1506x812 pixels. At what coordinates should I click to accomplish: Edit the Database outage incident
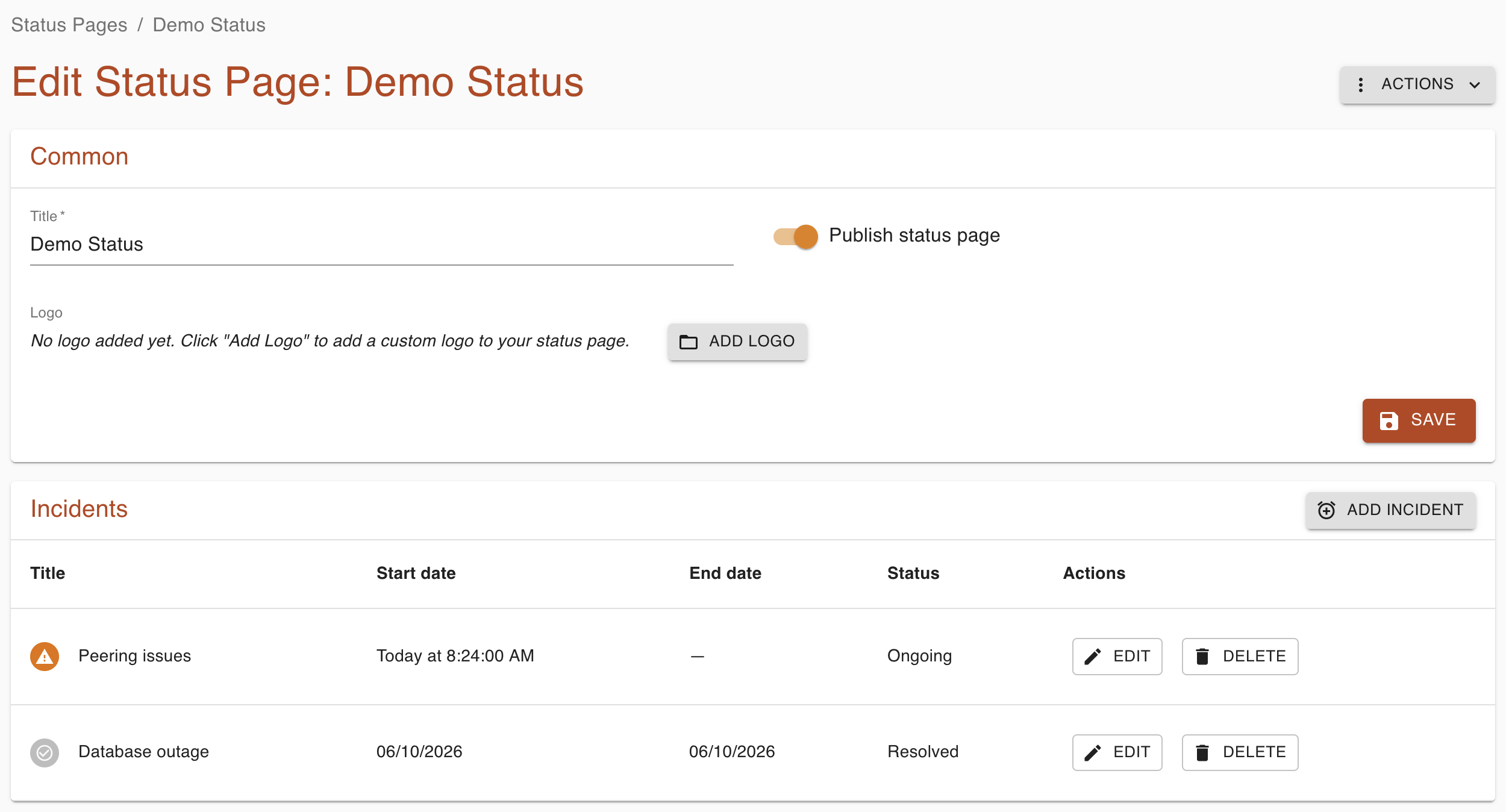(x=1117, y=752)
